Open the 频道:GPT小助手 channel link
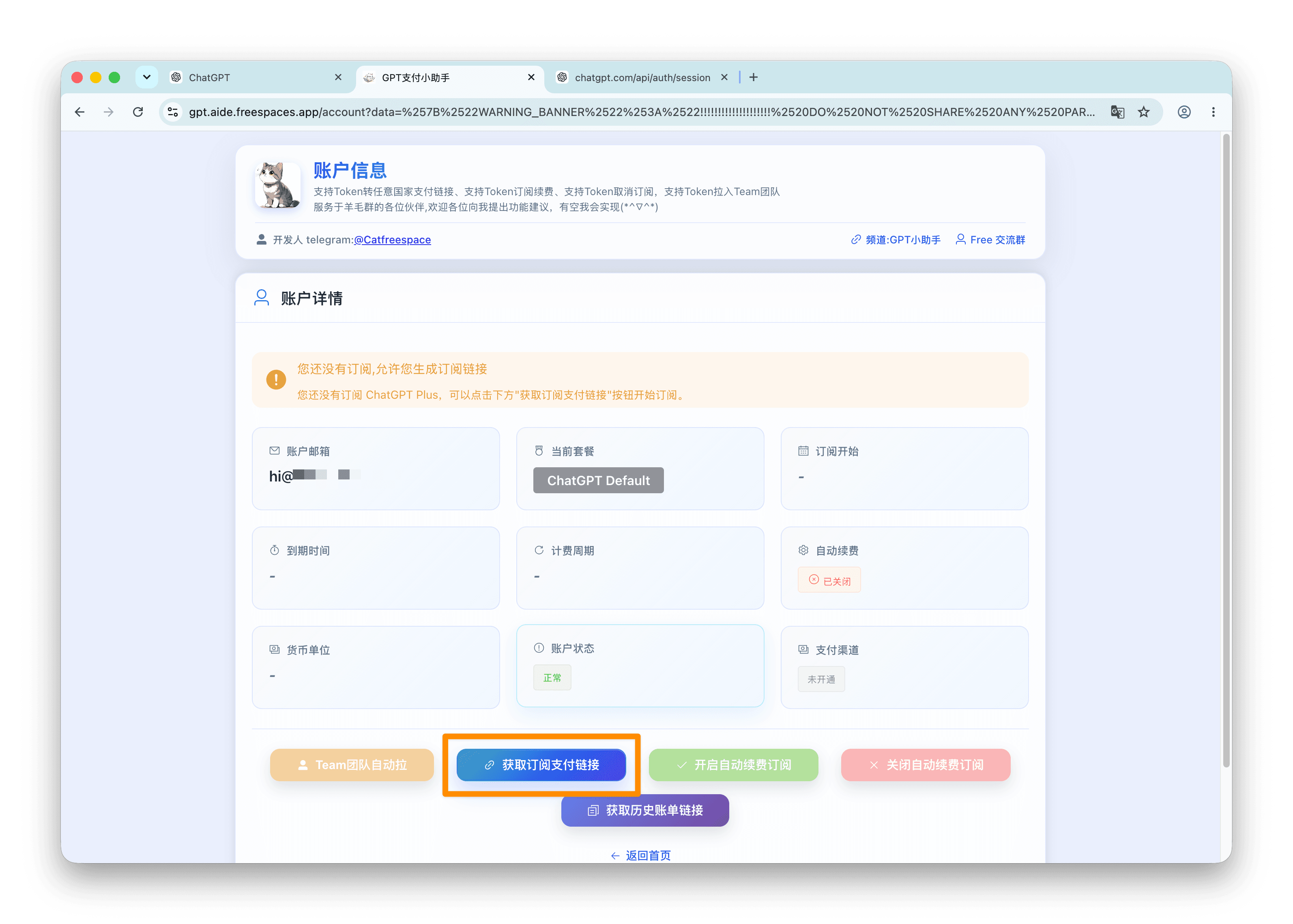This screenshot has height=924, width=1293. (896, 240)
